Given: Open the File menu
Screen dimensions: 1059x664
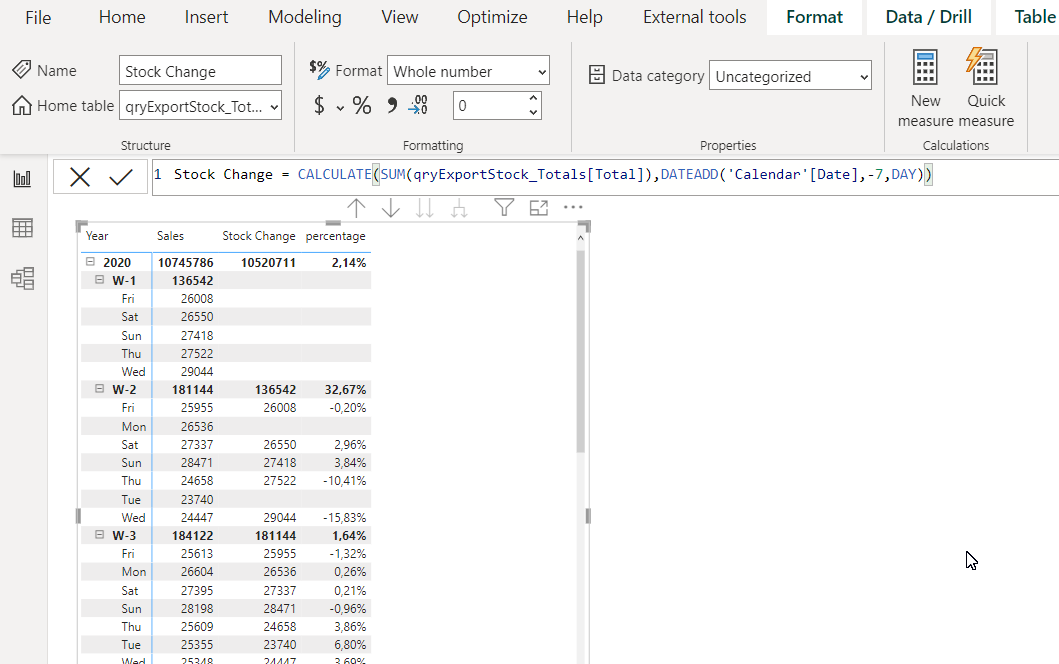Looking at the screenshot, I should tap(38, 18).
